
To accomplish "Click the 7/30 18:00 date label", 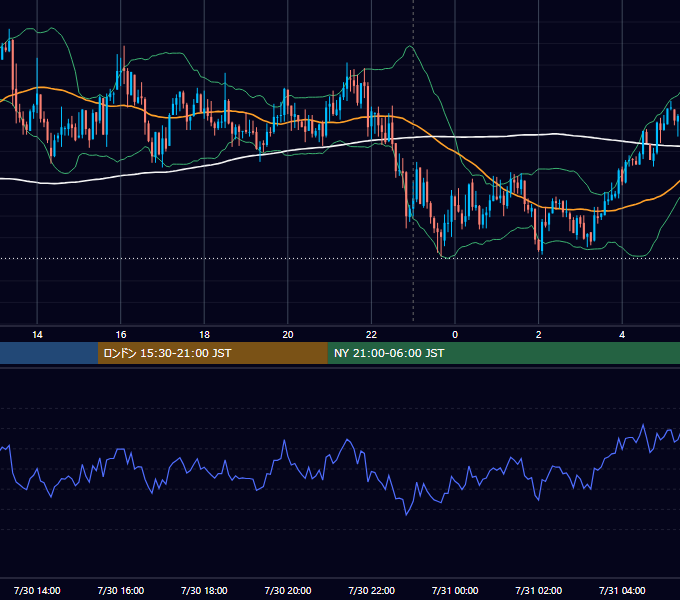I will pyautogui.click(x=204, y=590).
